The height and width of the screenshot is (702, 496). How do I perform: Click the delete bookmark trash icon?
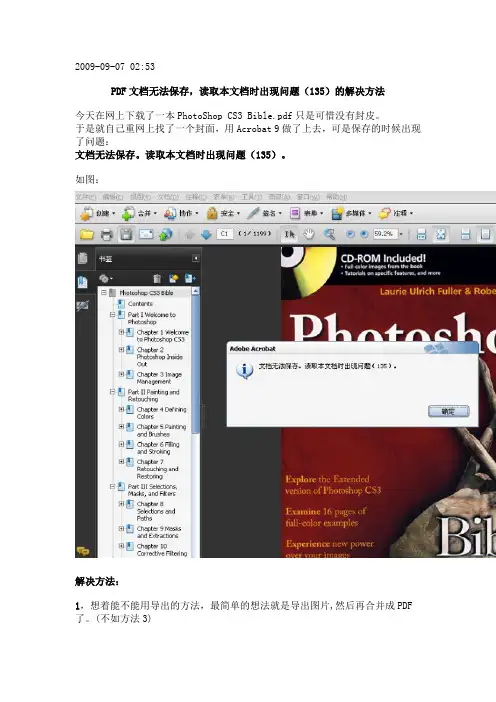click(157, 278)
